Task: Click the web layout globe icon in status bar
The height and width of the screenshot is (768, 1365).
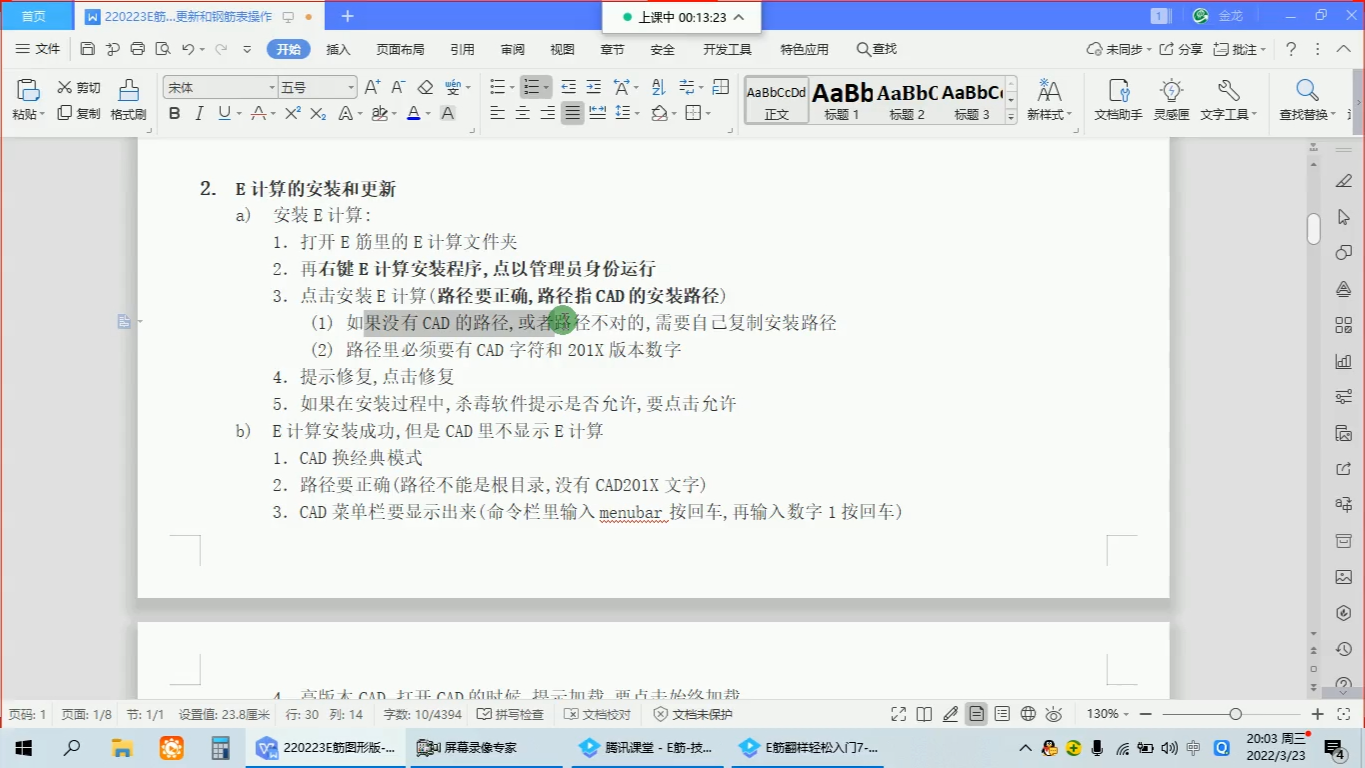Action: pyautogui.click(x=1028, y=714)
